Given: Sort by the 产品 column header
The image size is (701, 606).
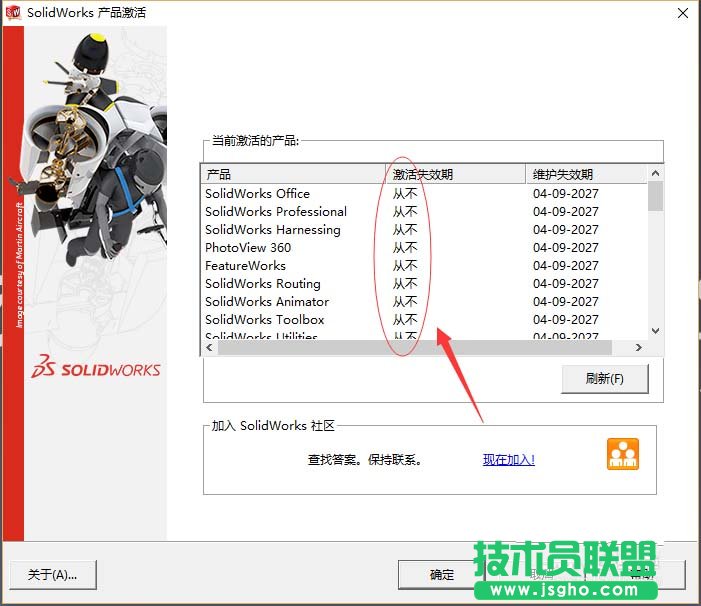Looking at the screenshot, I should point(293,174).
